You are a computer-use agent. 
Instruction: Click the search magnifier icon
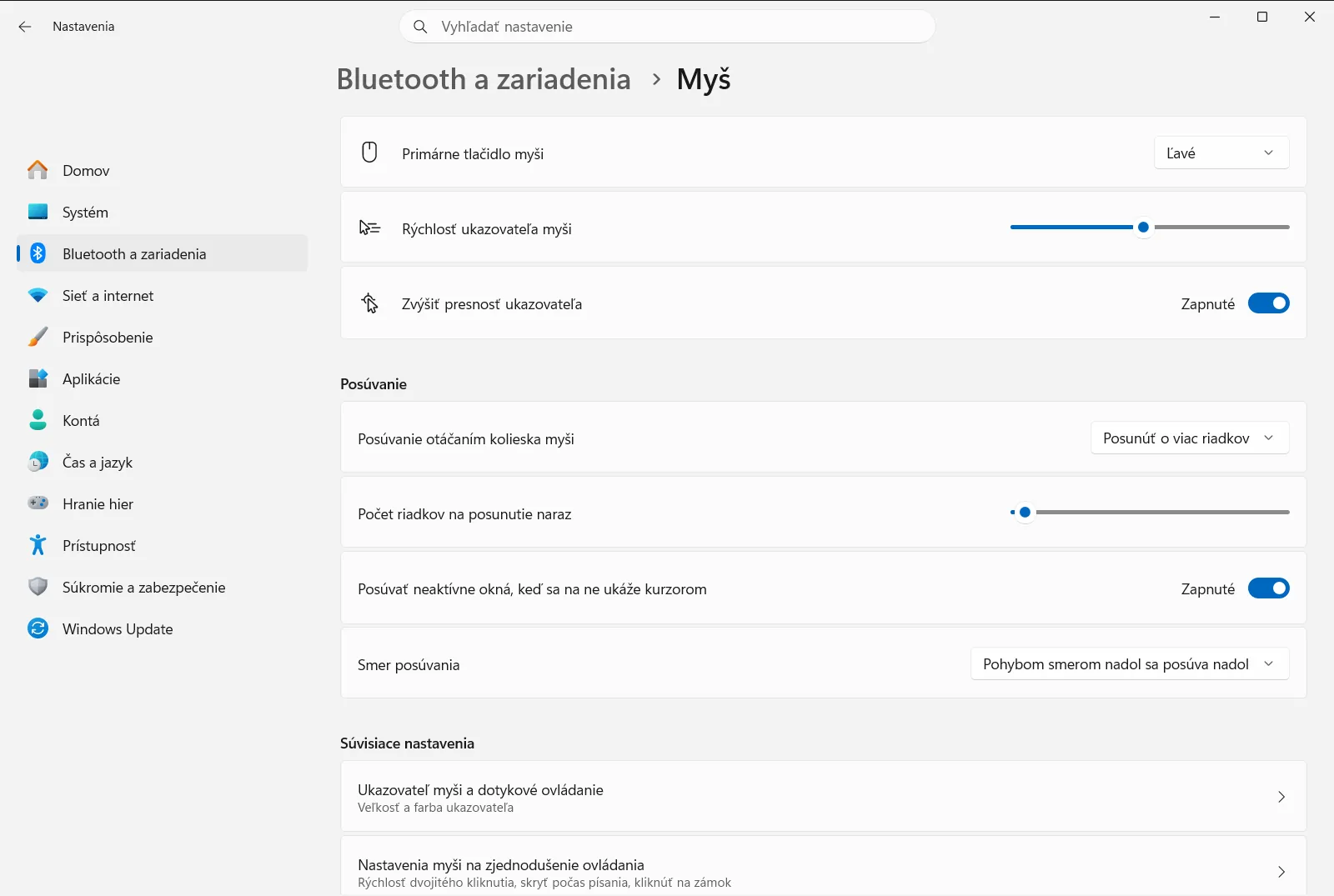click(421, 27)
